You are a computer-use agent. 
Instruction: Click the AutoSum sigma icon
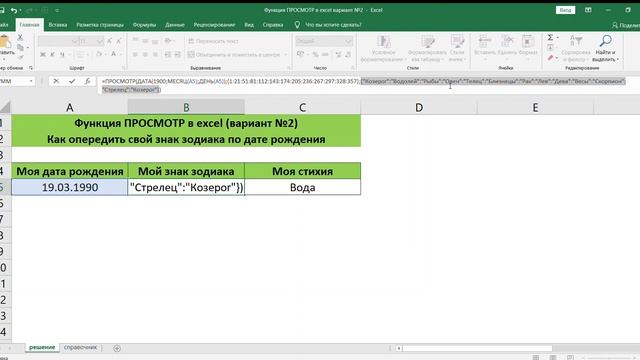tap(550, 38)
